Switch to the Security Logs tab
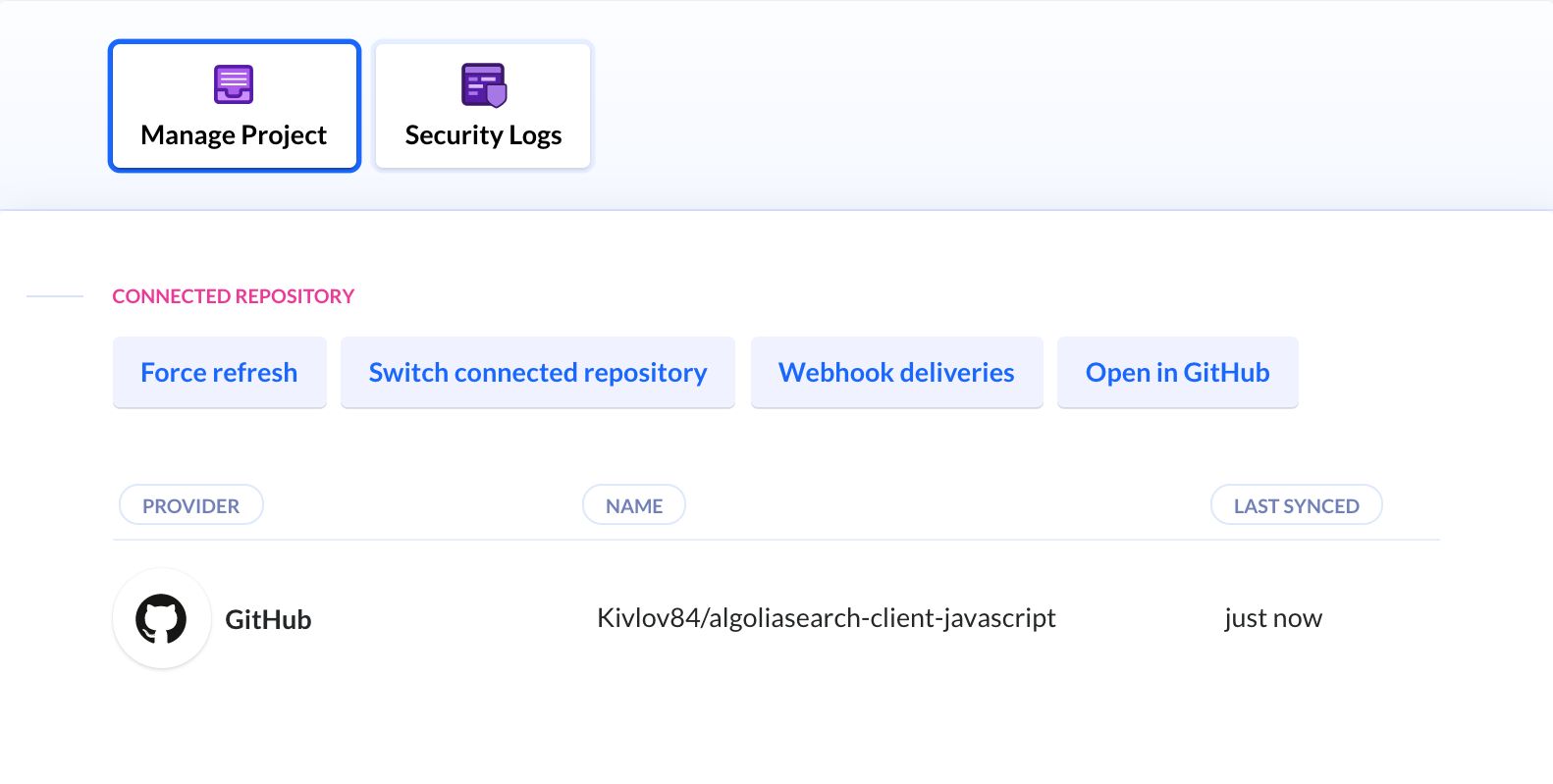This screenshot has width=1553, height=784. tap(483, 106)
